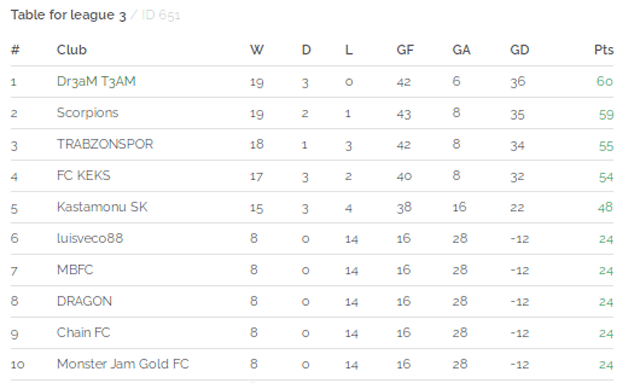The height and width of the screenshot is (383, 640).
Task: Click the GD column header
Action: [x=520, y=50]
